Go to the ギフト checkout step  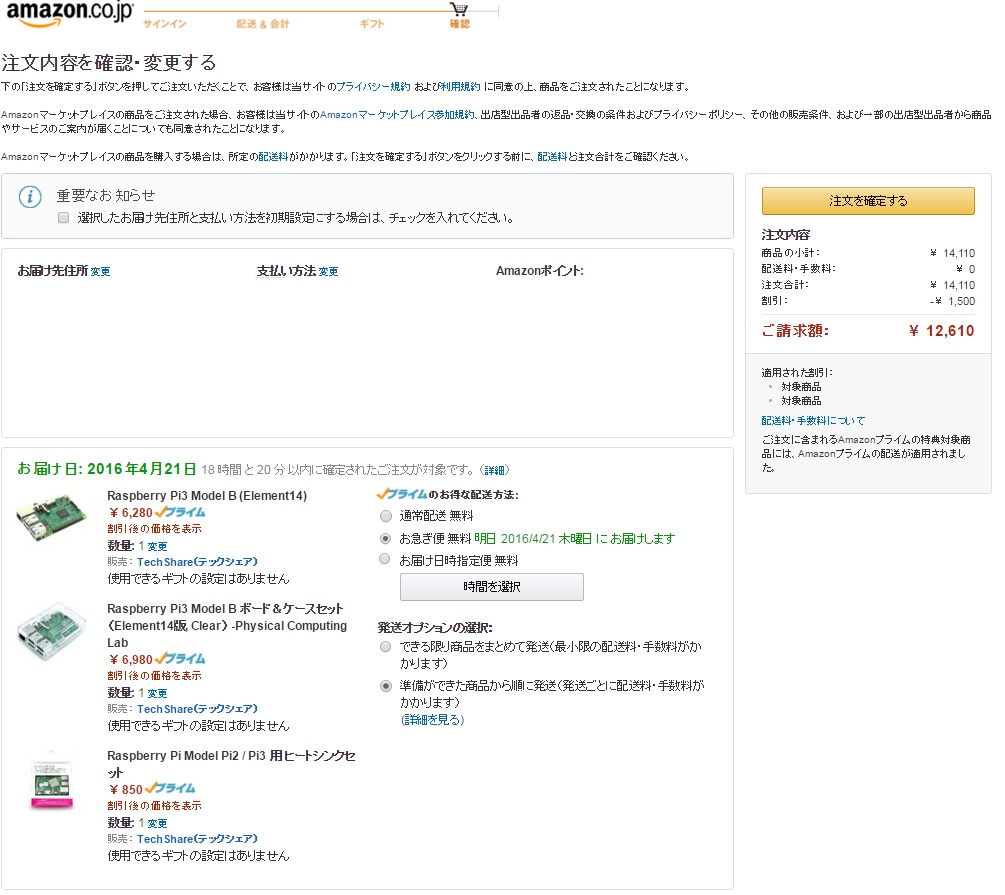pyautogui.click(x=372, y=23)
